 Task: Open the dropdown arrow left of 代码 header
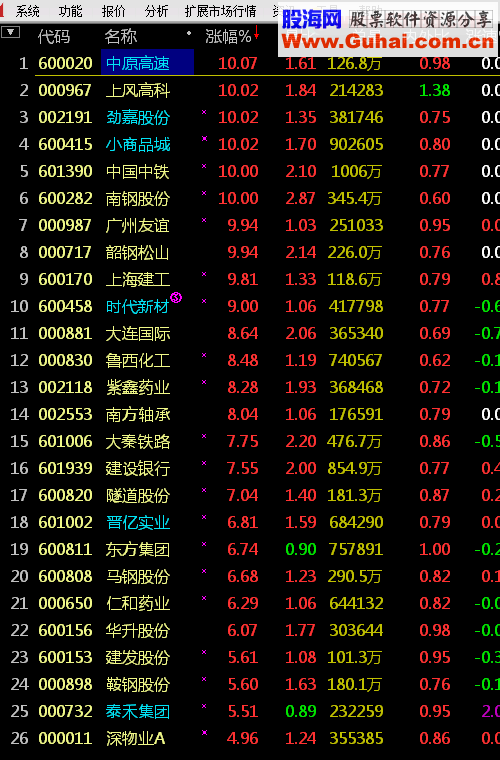(11, 32)
